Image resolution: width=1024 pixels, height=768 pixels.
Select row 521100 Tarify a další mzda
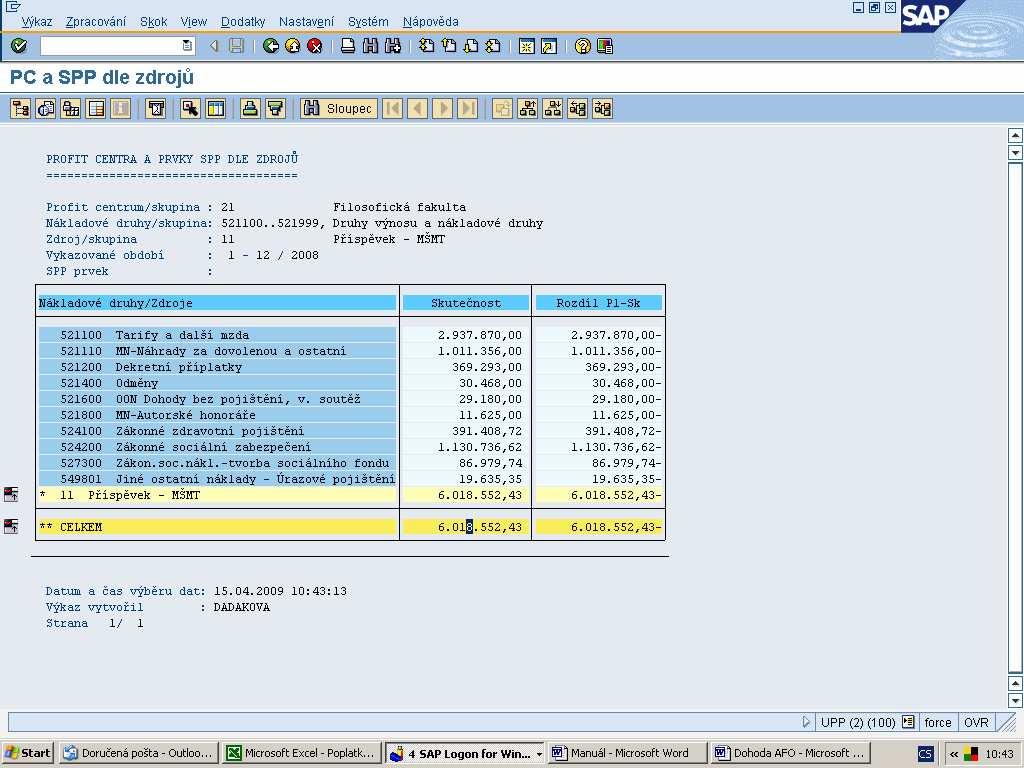(x=217, y=335)
